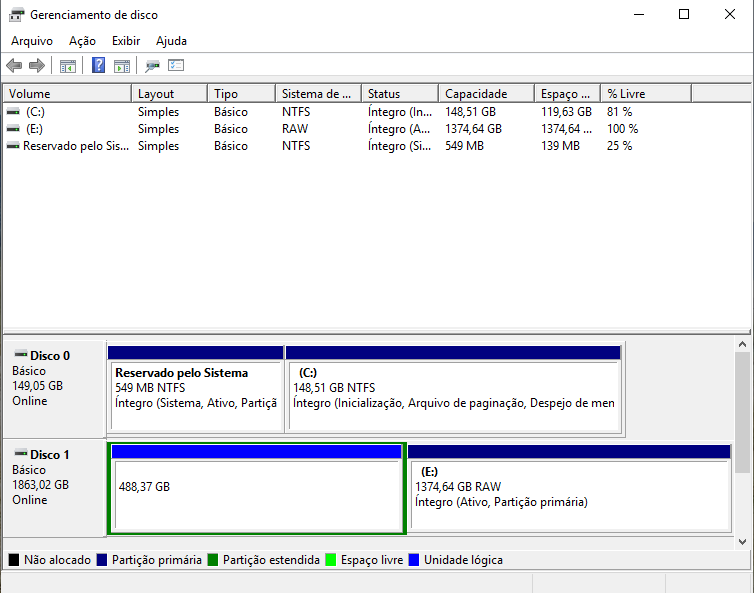The width and height of the screenshot is (754, 593).
Task: Open the Exibir menu
Action: (126, 41)
